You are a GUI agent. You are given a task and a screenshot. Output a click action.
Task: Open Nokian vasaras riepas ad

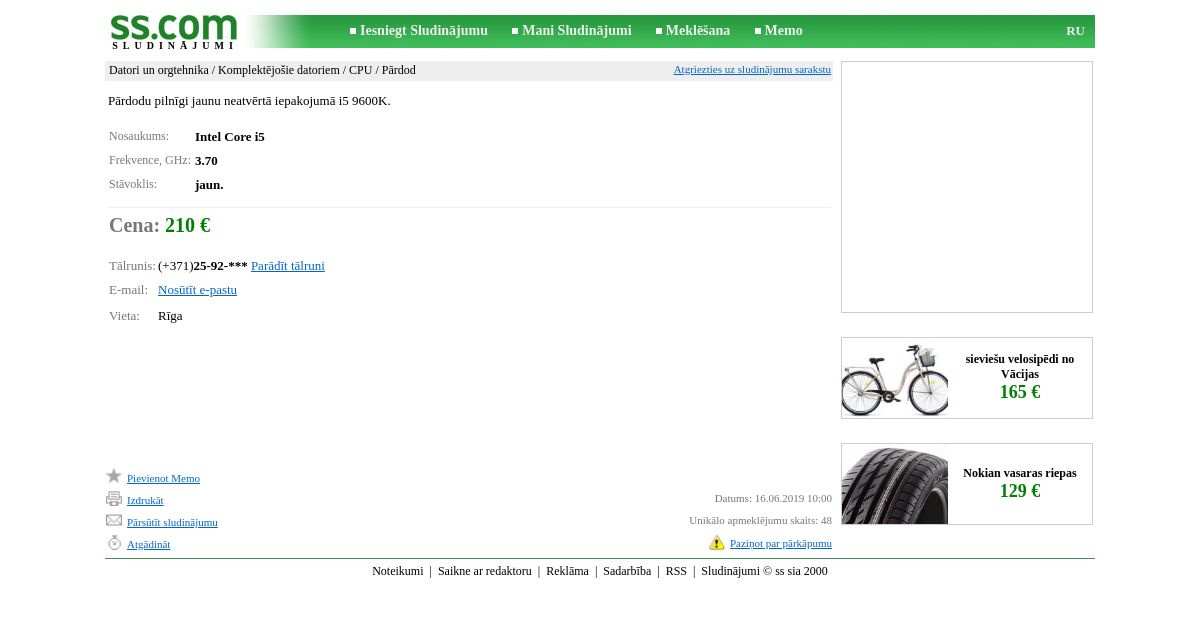click(1020, 473)
